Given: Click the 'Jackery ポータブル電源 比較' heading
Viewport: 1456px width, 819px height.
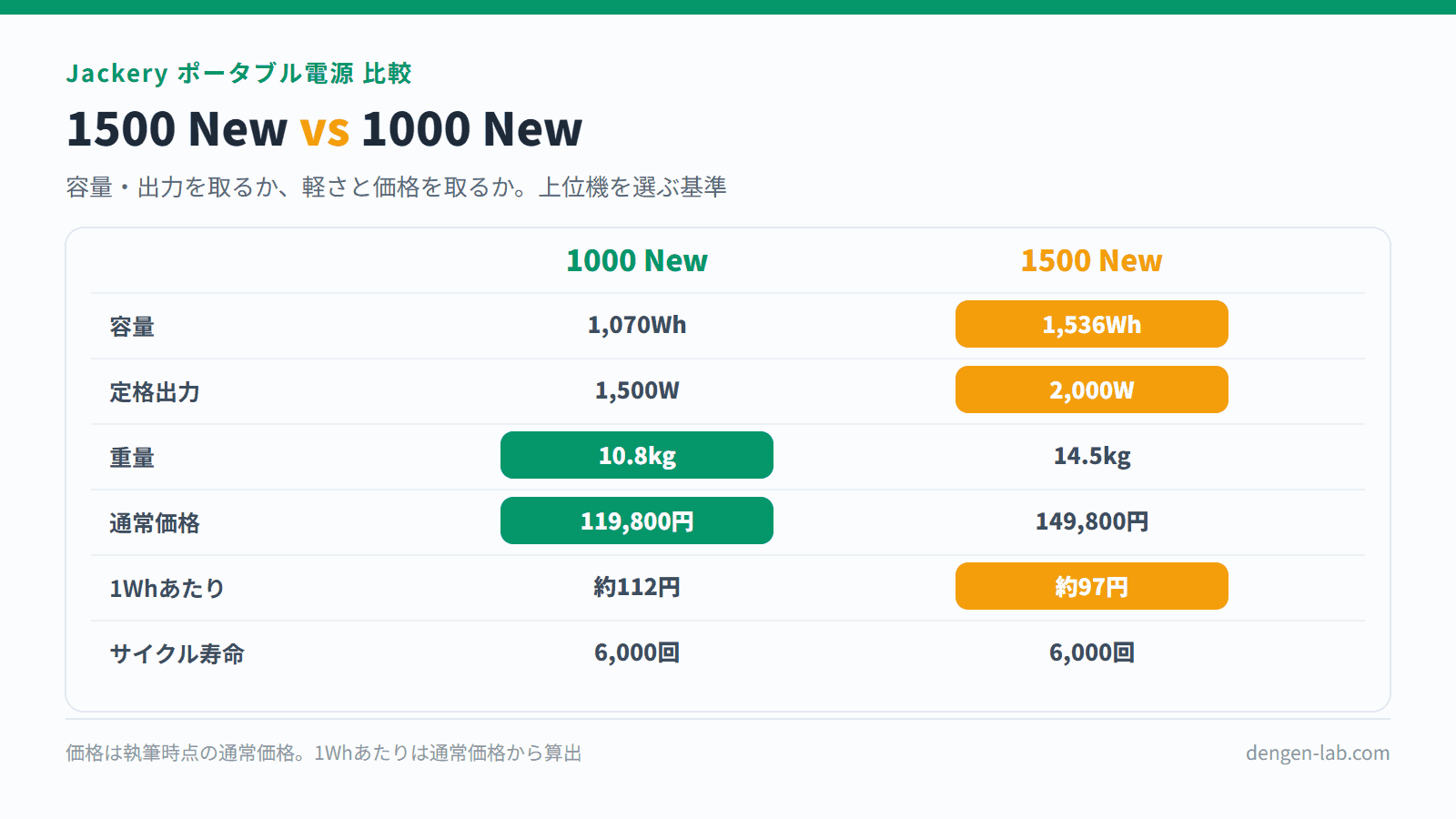Looking at the screenshot, I should tap(238, 73).
